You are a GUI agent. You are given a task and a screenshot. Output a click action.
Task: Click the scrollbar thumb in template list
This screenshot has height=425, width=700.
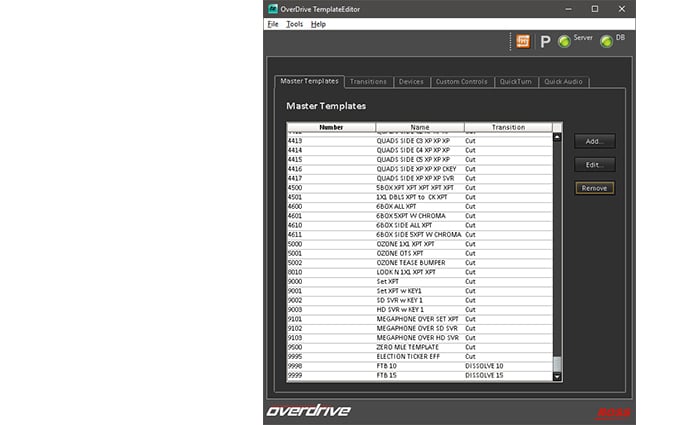pos(557,364)
